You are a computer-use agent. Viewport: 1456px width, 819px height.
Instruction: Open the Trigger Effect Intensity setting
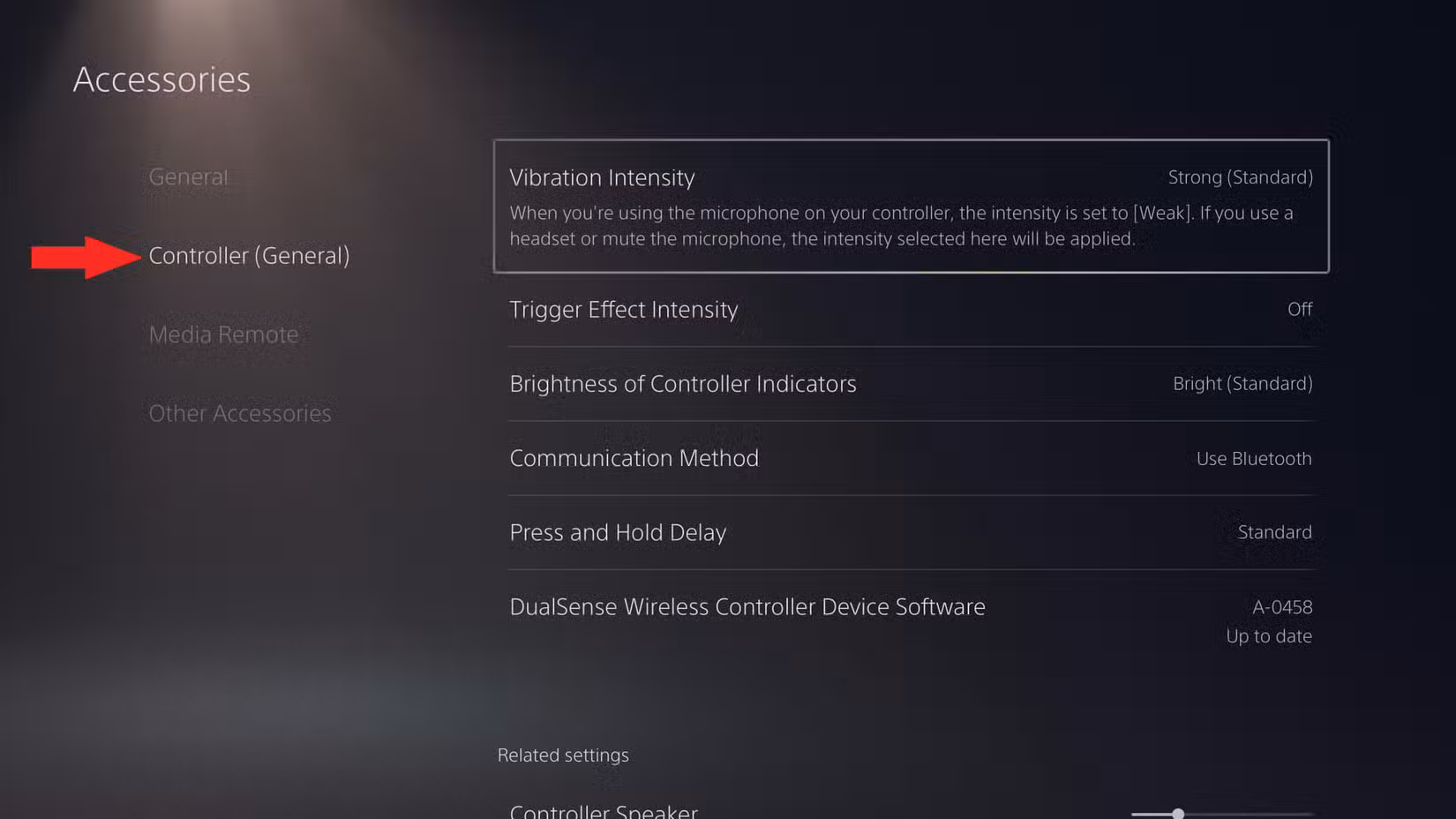pos(911,310)
